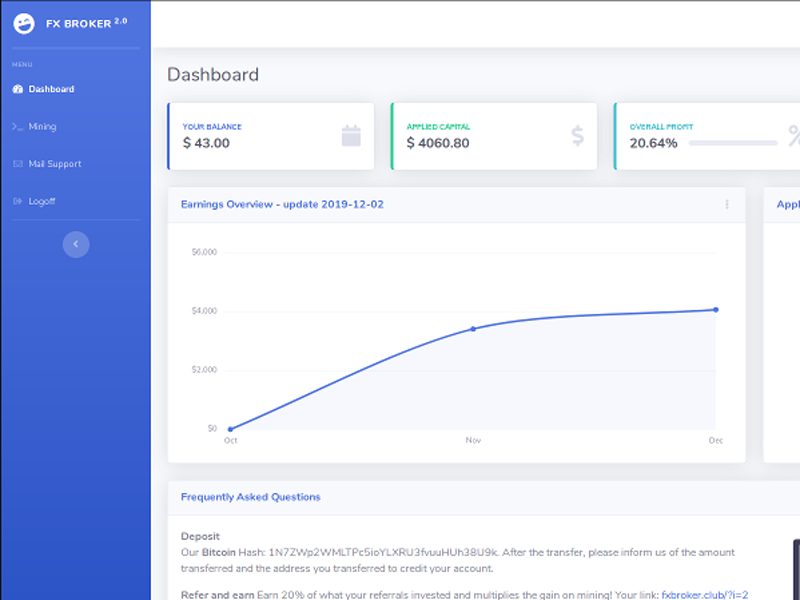Click Logoff in the sidebar menu
Screen dimensions: 800x600
42,201
